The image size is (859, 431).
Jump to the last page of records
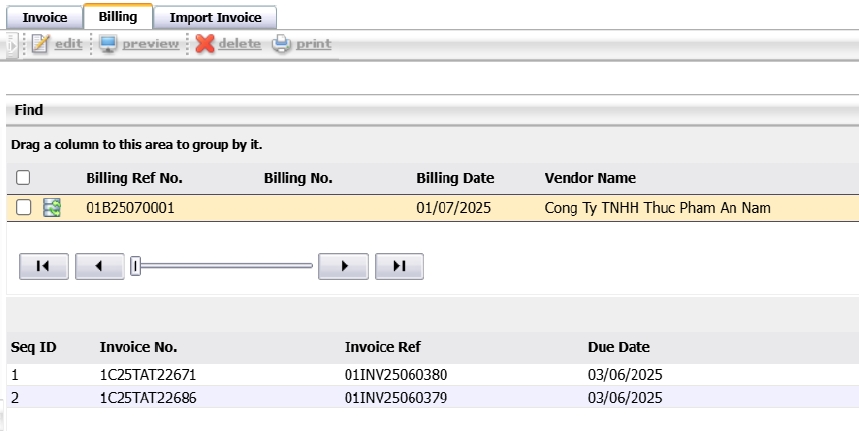pyautogui.click(x=399, y=266)
